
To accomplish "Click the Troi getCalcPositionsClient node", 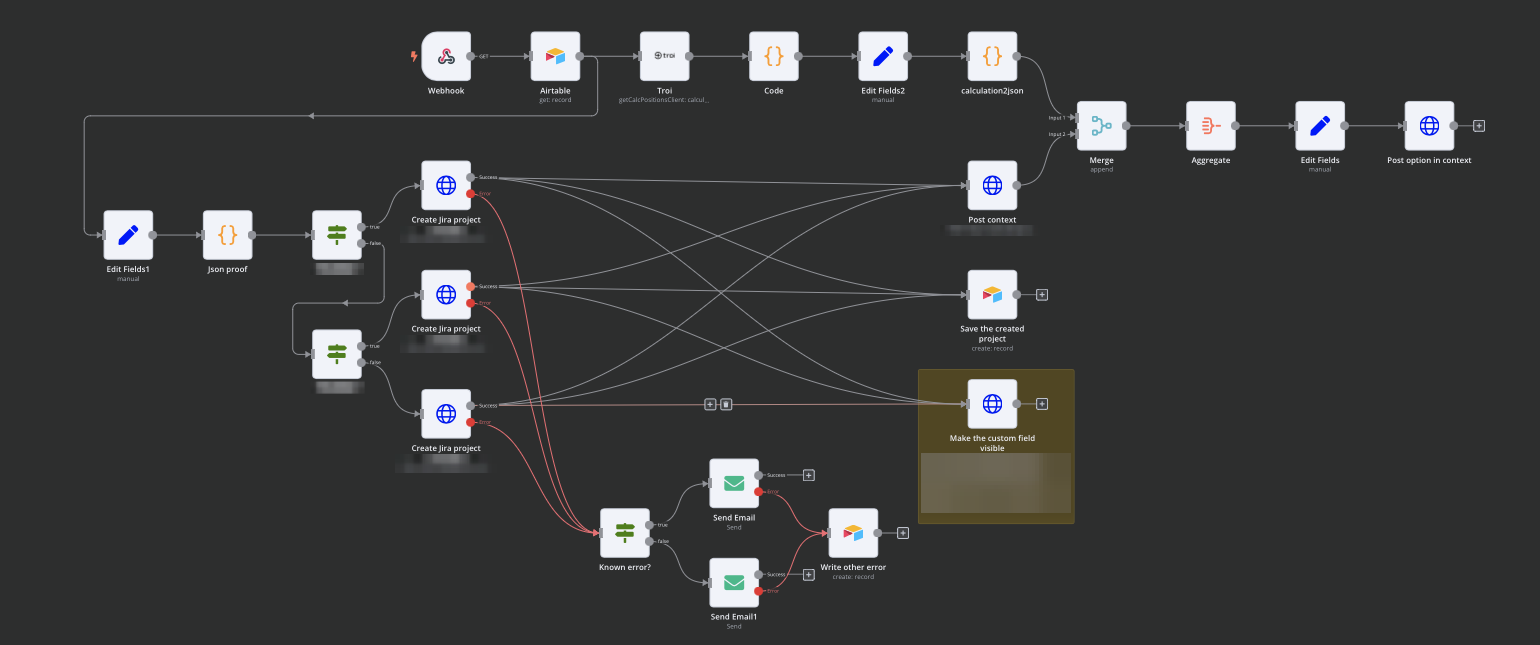I will [x=665, y=57].
